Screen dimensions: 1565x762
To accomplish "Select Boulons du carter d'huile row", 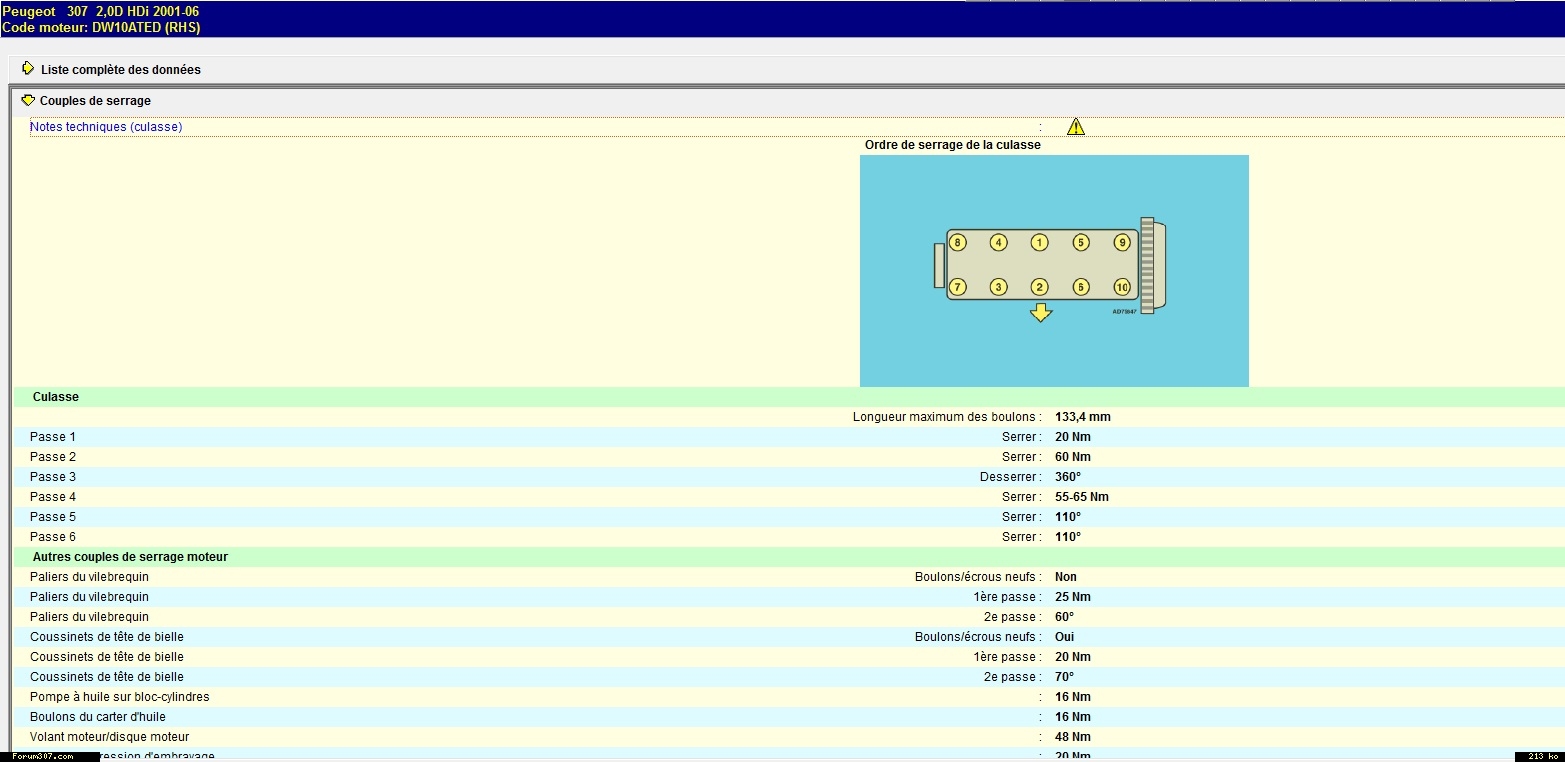I will (788, 717).
